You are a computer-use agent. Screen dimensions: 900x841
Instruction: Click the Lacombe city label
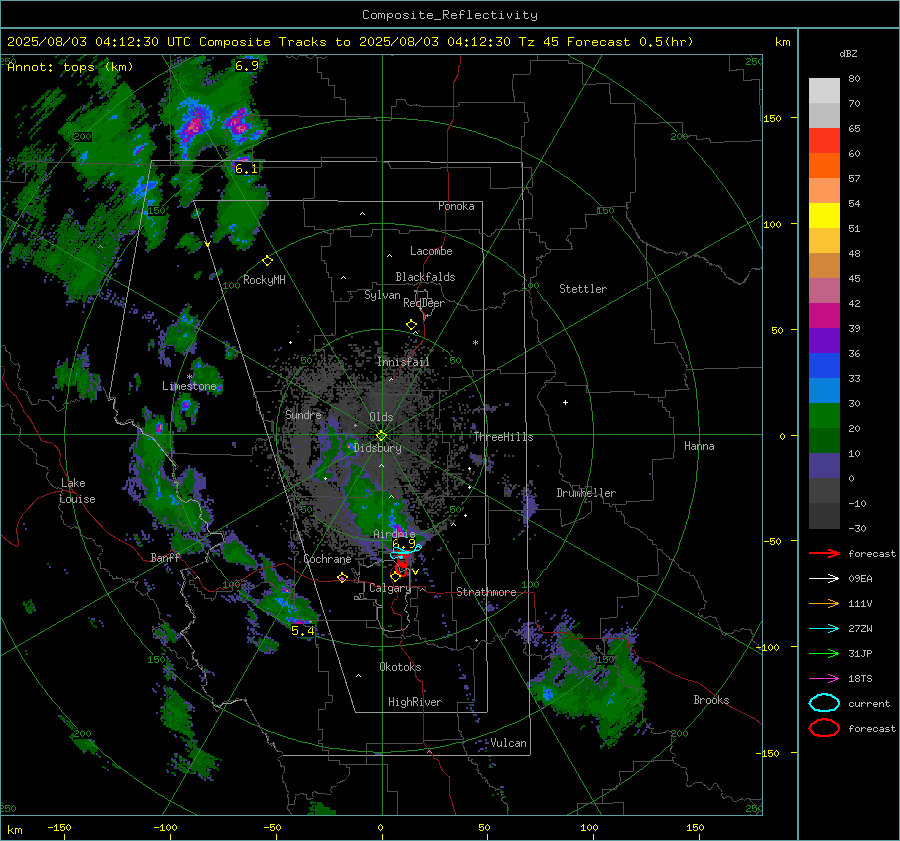click(x=431, y=251)
